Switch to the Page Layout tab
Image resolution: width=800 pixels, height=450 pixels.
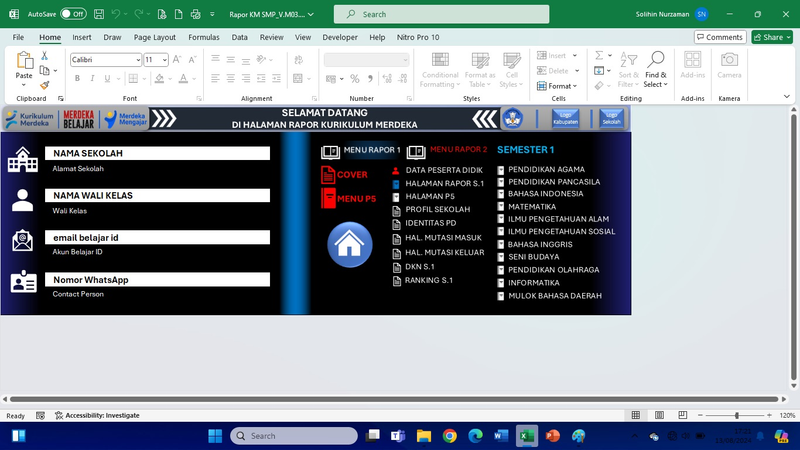pyautogui.click(x=155, y=37)
